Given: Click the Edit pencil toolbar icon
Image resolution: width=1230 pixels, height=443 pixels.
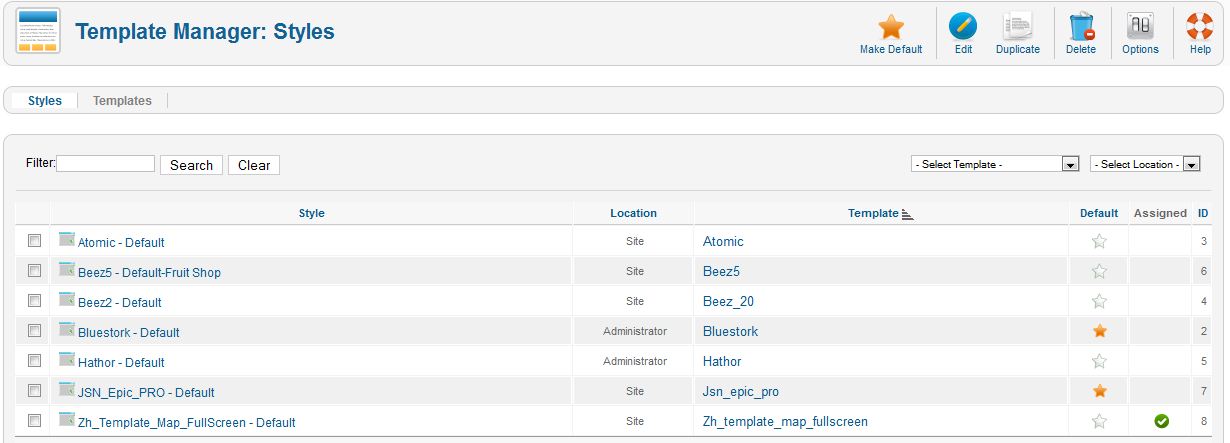Looking at the screenshot, I should pyautogui.click(x=963, y=27).
